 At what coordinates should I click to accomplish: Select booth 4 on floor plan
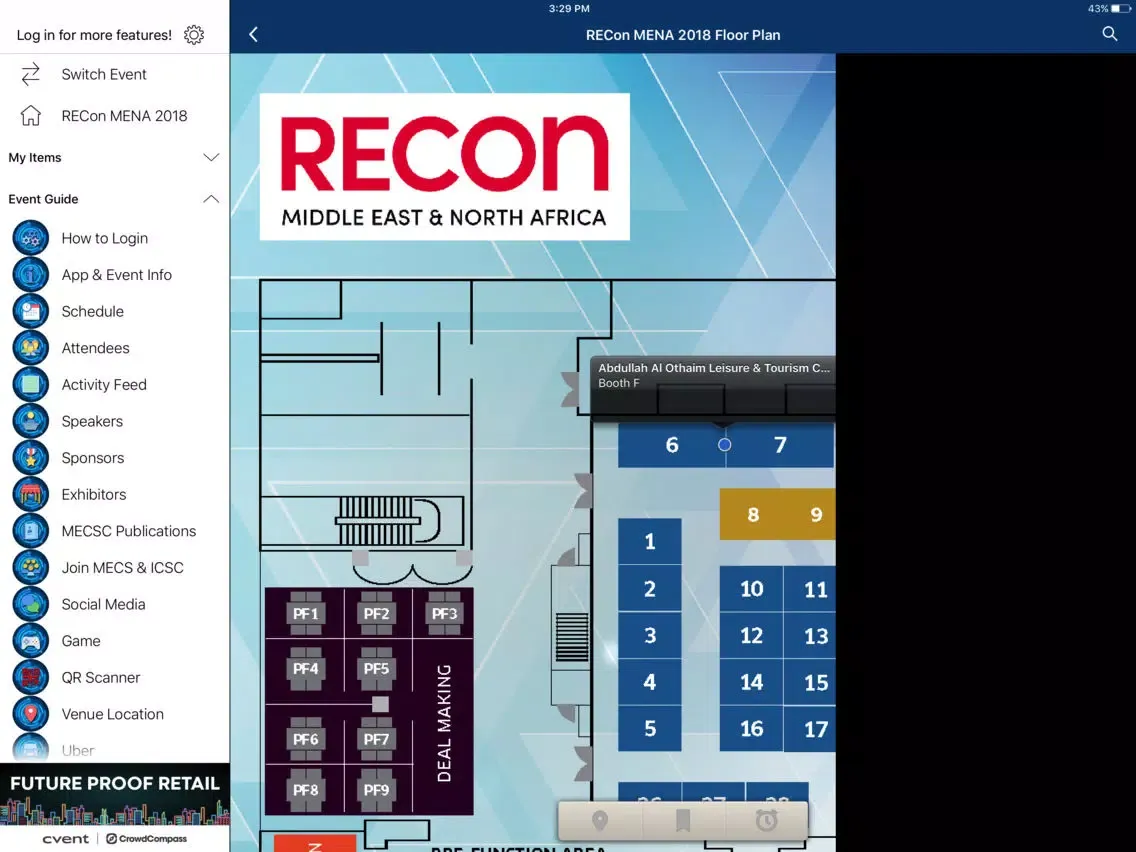650,682
